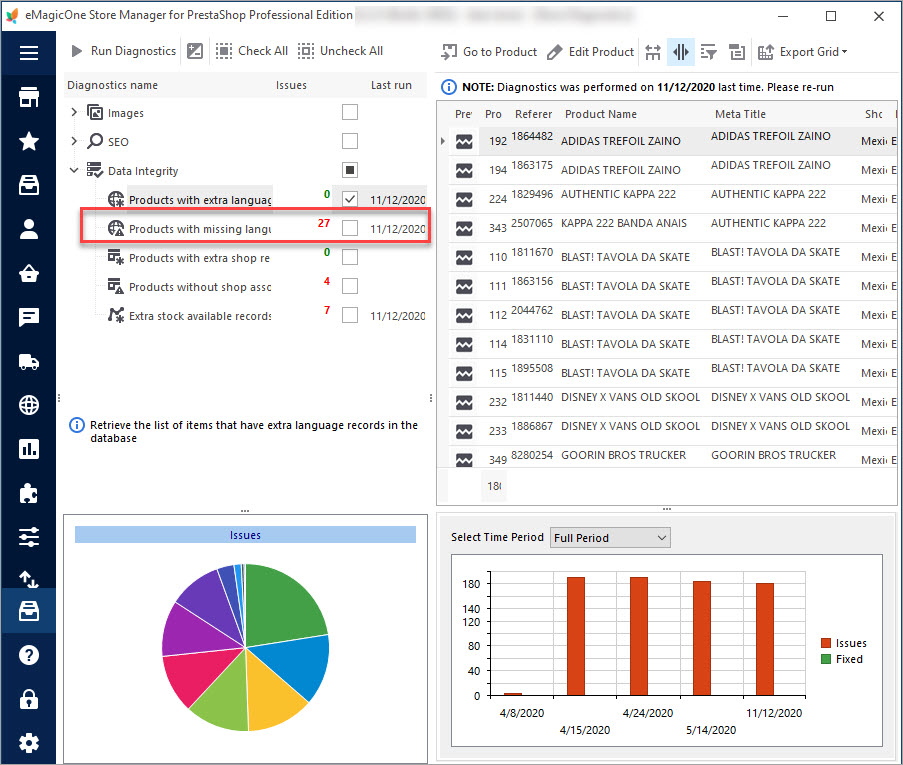This screenshot has height=765, width=903.
Task: Check Products with extra shop records checkbox
Action: click(350, 257)
